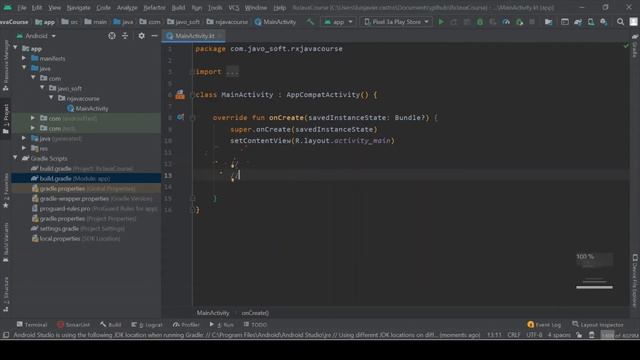The image size is (640, 360).
Task: Collapse the Gradle Scripts node
Action: click(x=16, y=158)
